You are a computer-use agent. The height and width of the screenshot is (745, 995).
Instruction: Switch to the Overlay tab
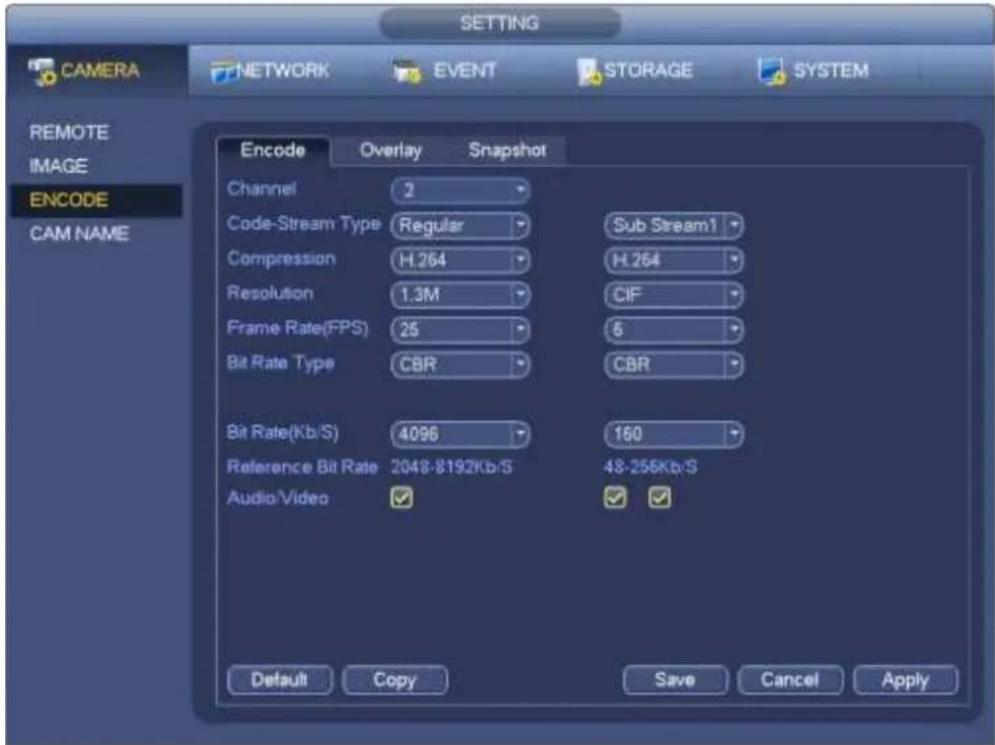[x=390, y=150]
